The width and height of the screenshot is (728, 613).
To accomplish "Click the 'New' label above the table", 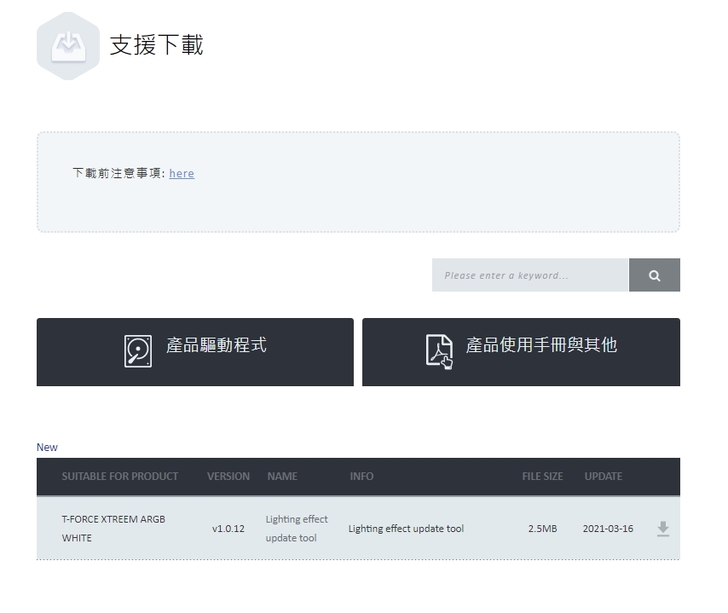I will coord(47,447).
